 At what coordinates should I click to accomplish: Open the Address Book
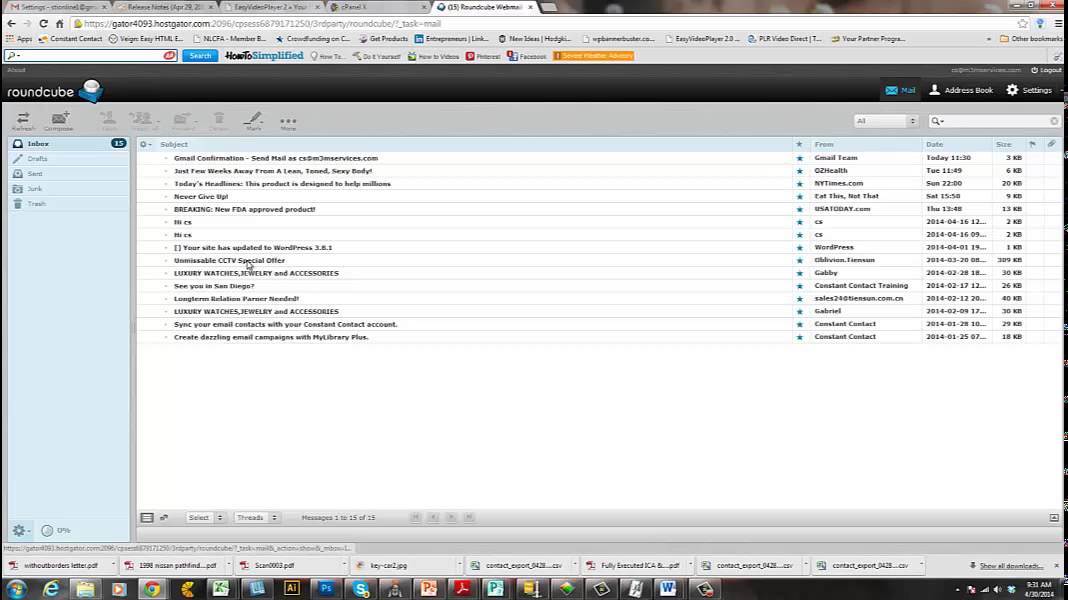pos(961,90)
